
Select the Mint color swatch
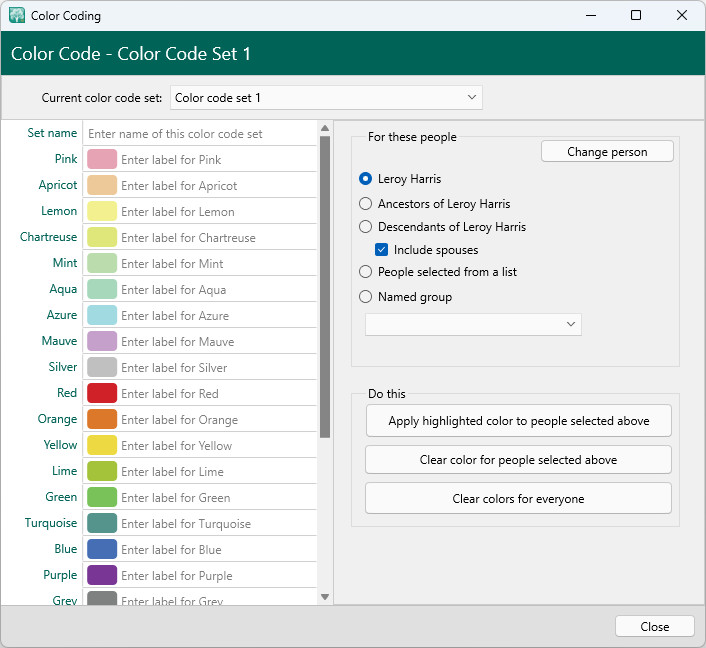click(x=102, y=263)
